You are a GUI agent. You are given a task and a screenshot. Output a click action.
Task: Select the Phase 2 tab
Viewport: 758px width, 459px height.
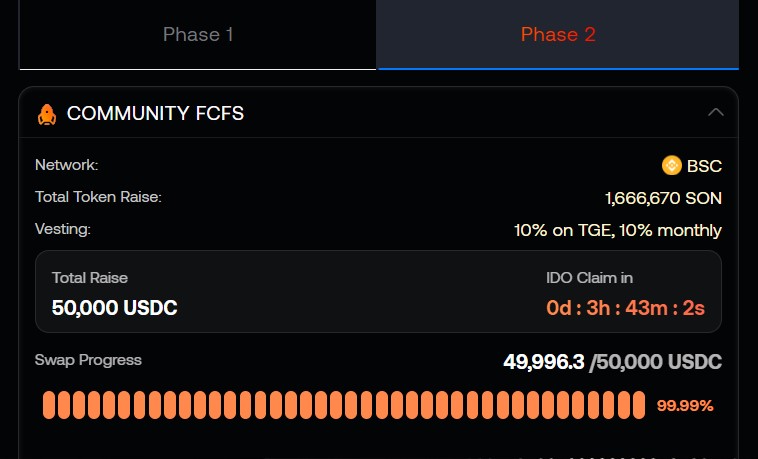click(x=557, y=35)
